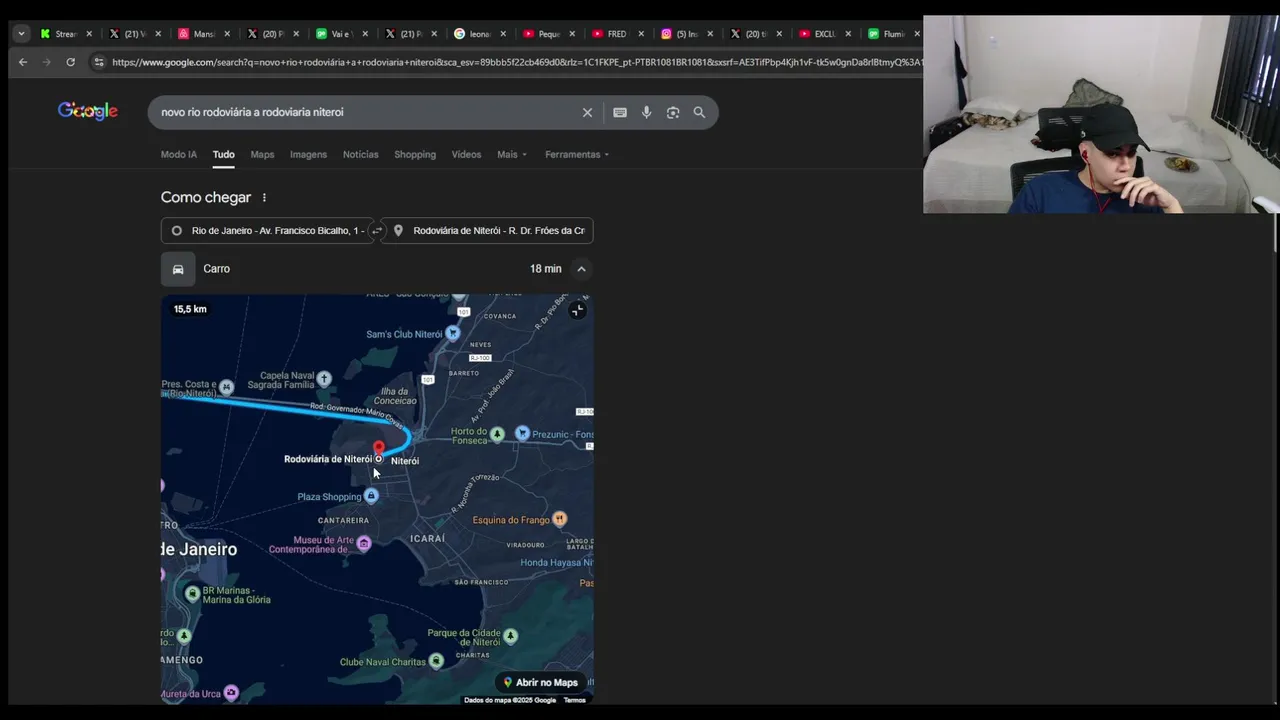Viewport: 1280px width, 720px height.
Task: Click BR Marinas da Glória marker
Action: click(192, 594)
